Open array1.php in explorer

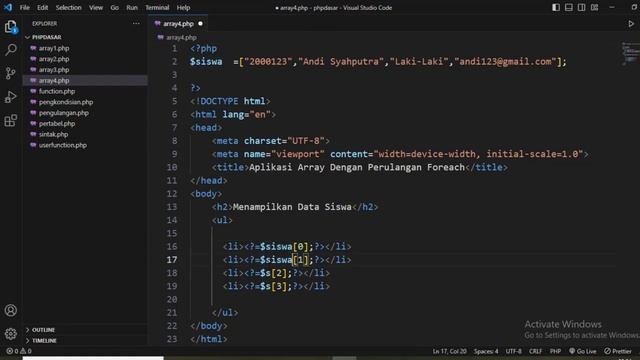tap(54, 48)
